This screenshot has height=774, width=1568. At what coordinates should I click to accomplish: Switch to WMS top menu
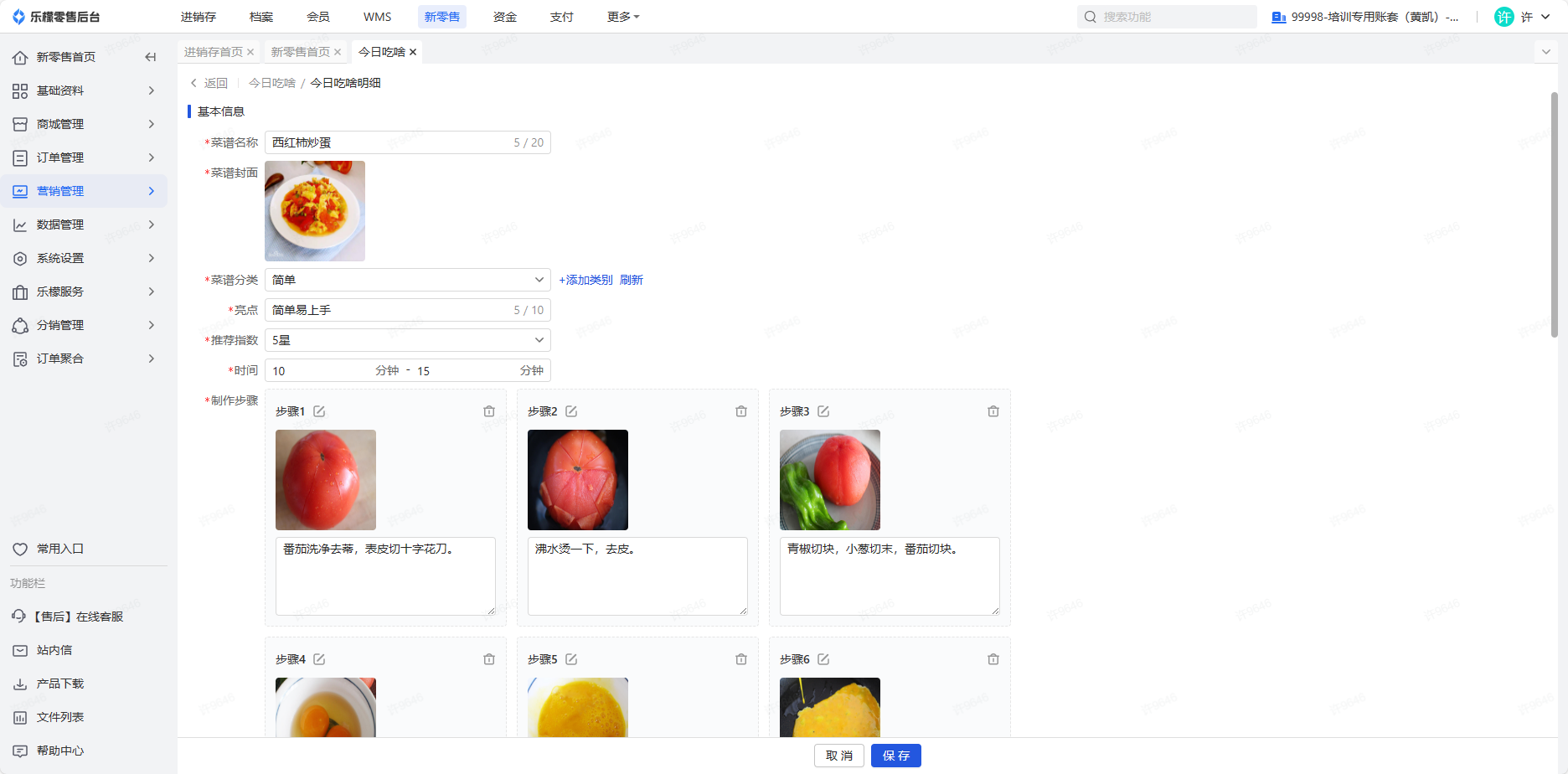pos(378,17)
